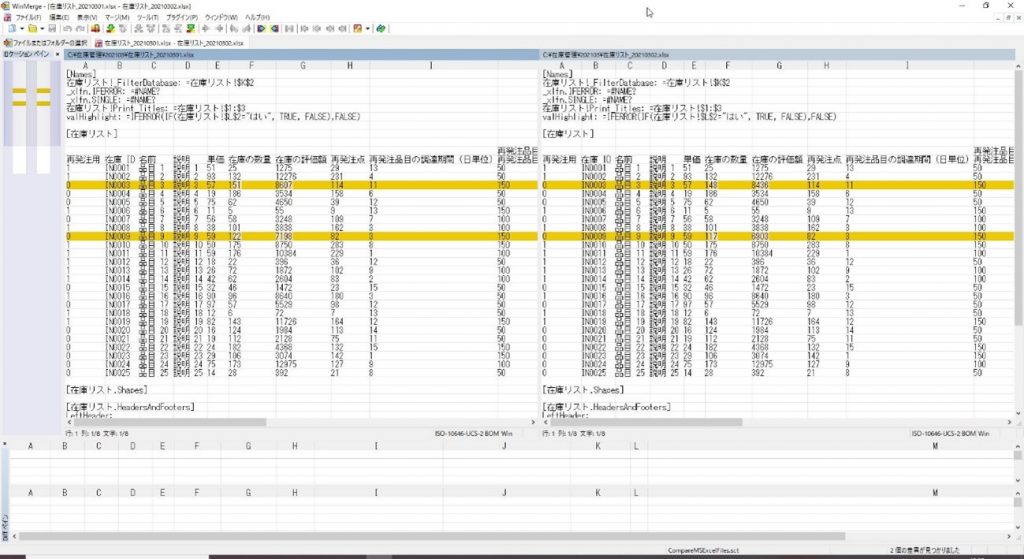Click the right pane ISO-10646-UCS-2 BOM Win status
1024x559 pixels.
tap(950, 434)
